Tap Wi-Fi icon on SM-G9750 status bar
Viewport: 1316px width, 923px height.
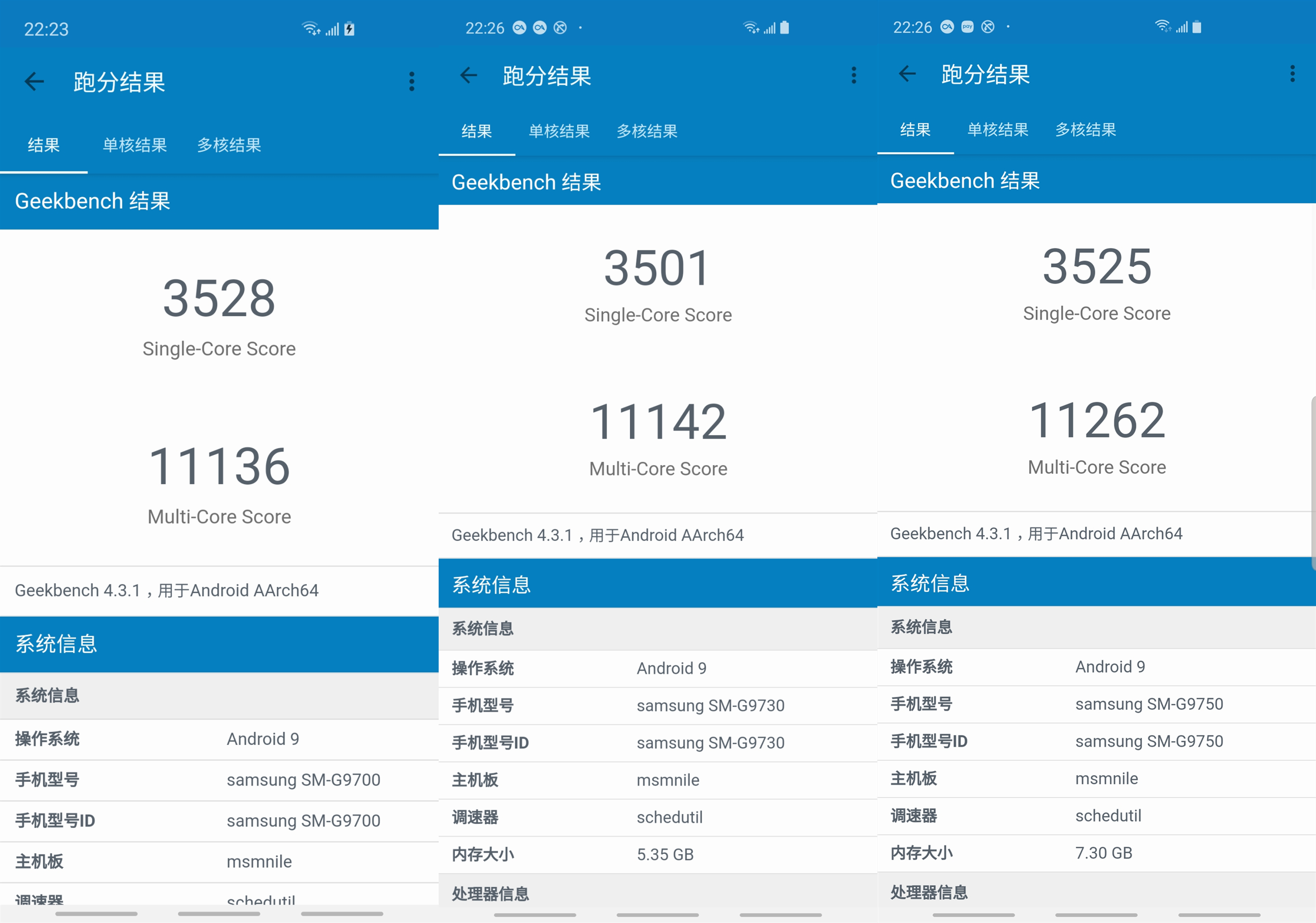1163,27
